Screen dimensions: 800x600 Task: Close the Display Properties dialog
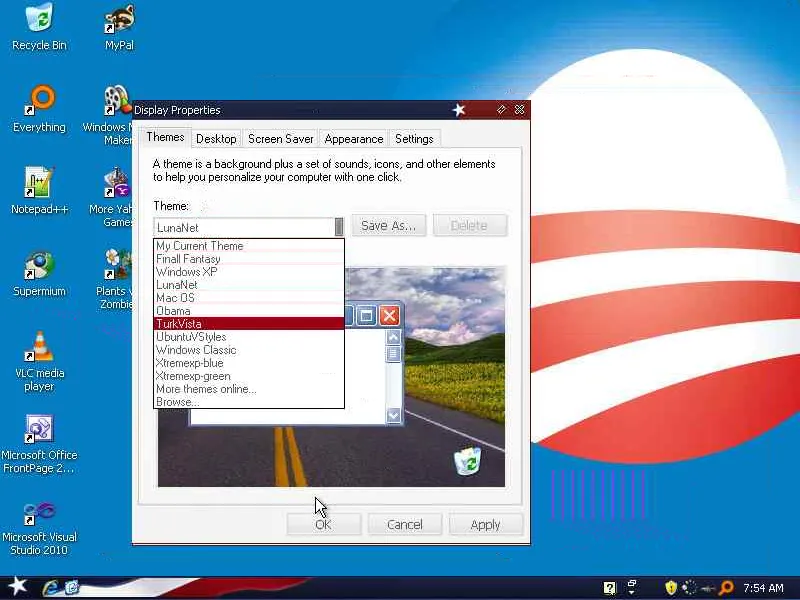coord(519,110)
